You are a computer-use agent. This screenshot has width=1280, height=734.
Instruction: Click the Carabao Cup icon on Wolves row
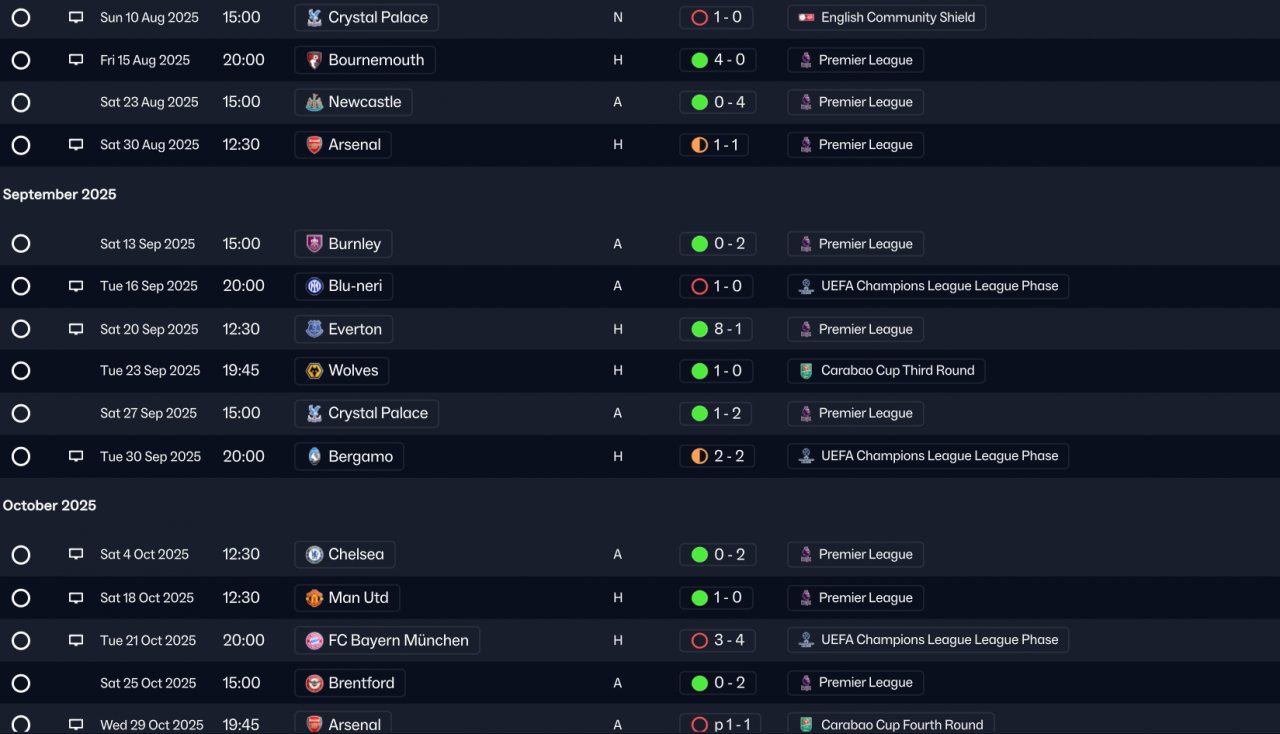tap(806, 371)
